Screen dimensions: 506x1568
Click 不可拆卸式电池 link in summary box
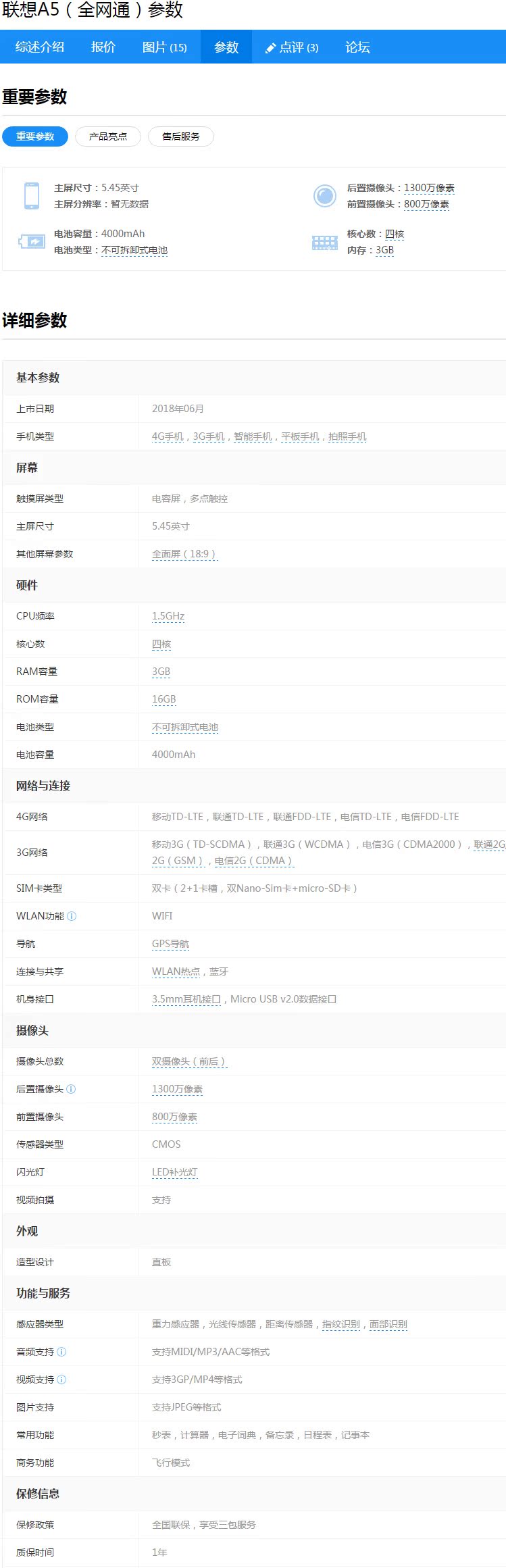(134, 250)
